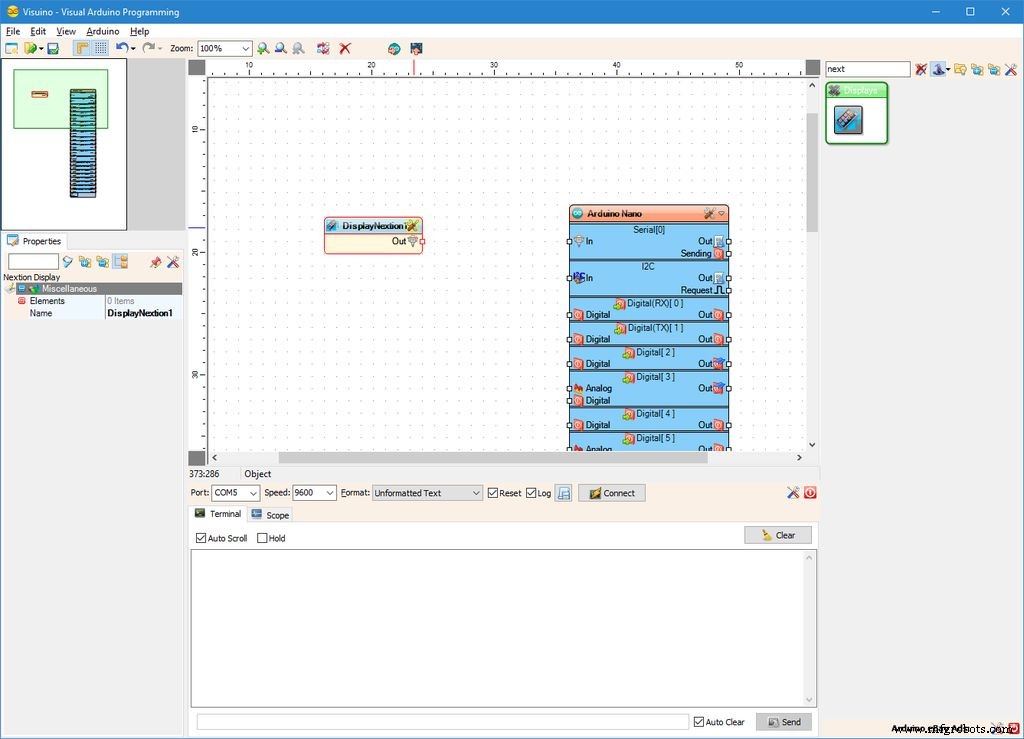Enable the Hold checkbox
This screenshot has height=739, width=1024.
point(263,538)
